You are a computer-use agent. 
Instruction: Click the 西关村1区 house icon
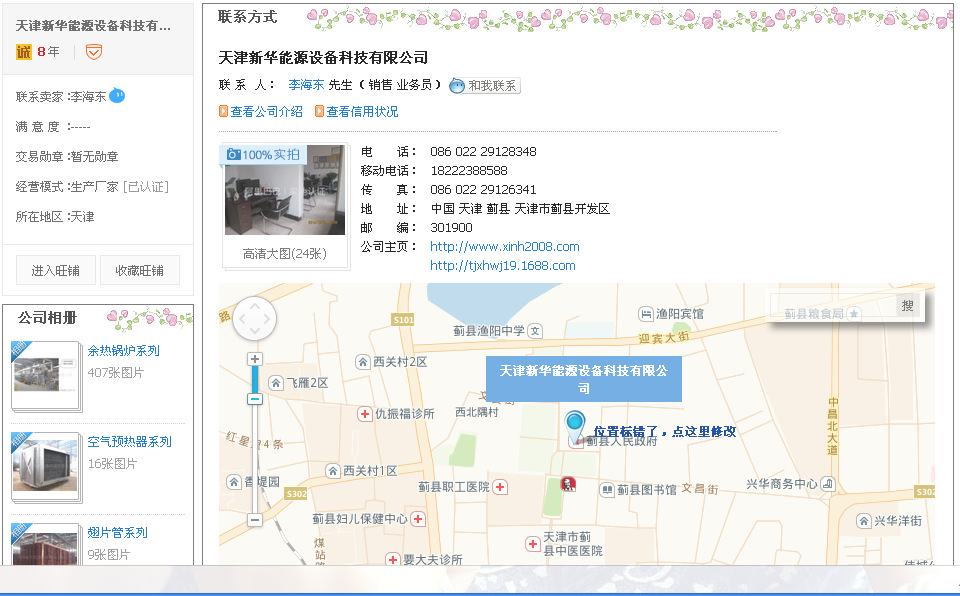[332, 471]
